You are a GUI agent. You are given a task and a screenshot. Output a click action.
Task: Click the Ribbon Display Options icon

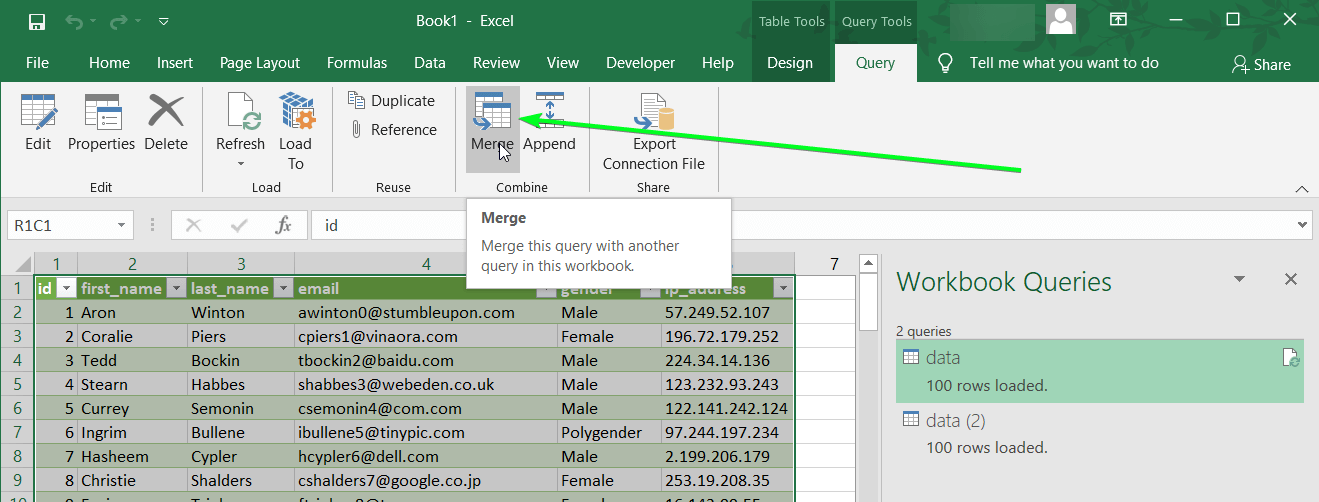coord(1118,20)
